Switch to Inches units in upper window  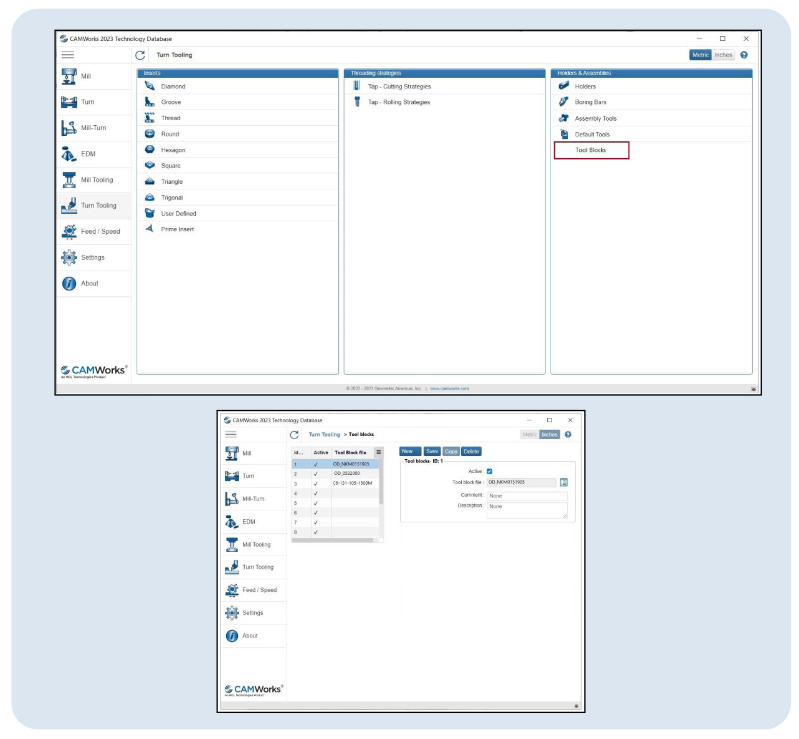point(723,55)
